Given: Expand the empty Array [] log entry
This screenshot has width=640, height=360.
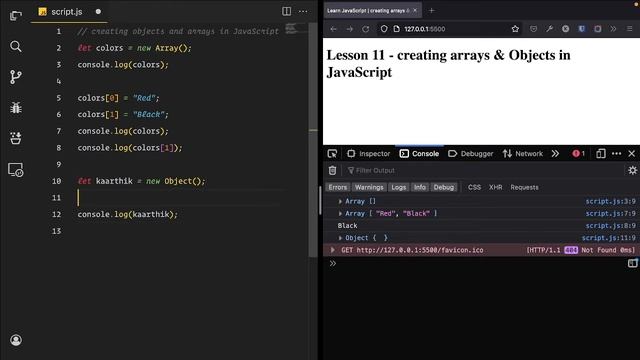Looking at the screenshot, I should (340, 201).
